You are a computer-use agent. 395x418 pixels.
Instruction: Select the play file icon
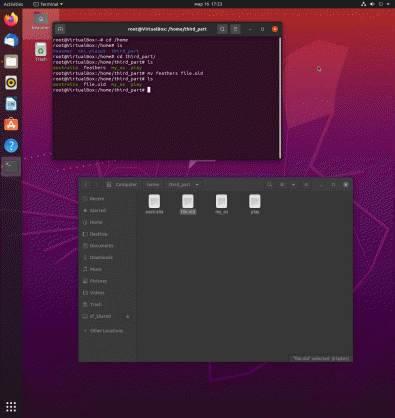pyautogui.click(x=255, y=204)
